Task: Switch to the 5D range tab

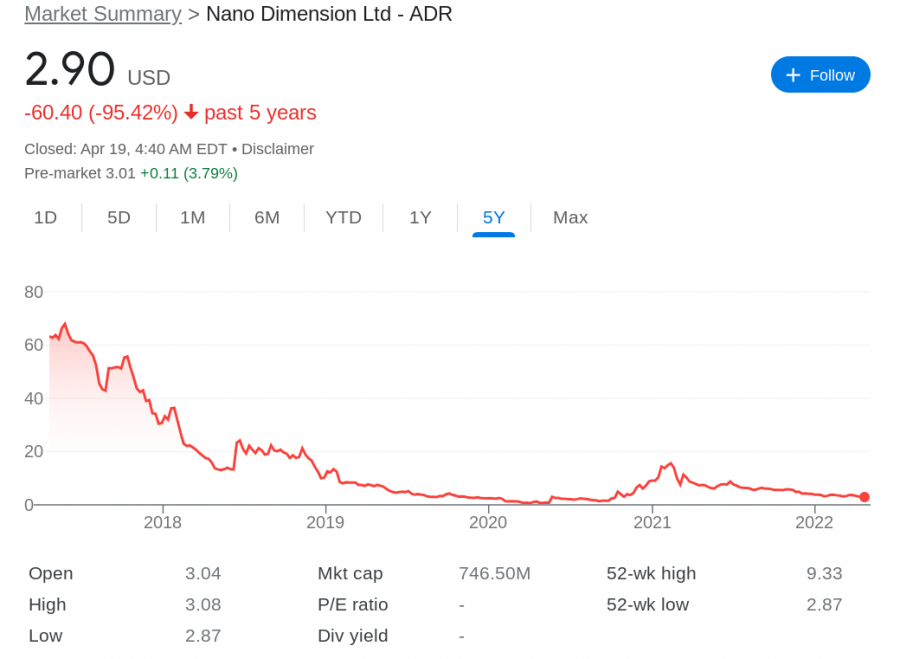Action: [x=119, y=218]
